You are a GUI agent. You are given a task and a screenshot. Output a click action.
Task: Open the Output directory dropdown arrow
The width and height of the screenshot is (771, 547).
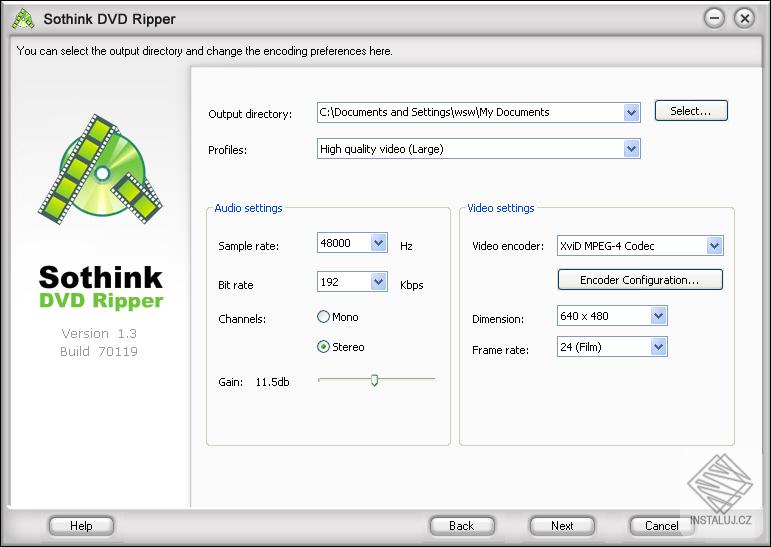(631, 112)
